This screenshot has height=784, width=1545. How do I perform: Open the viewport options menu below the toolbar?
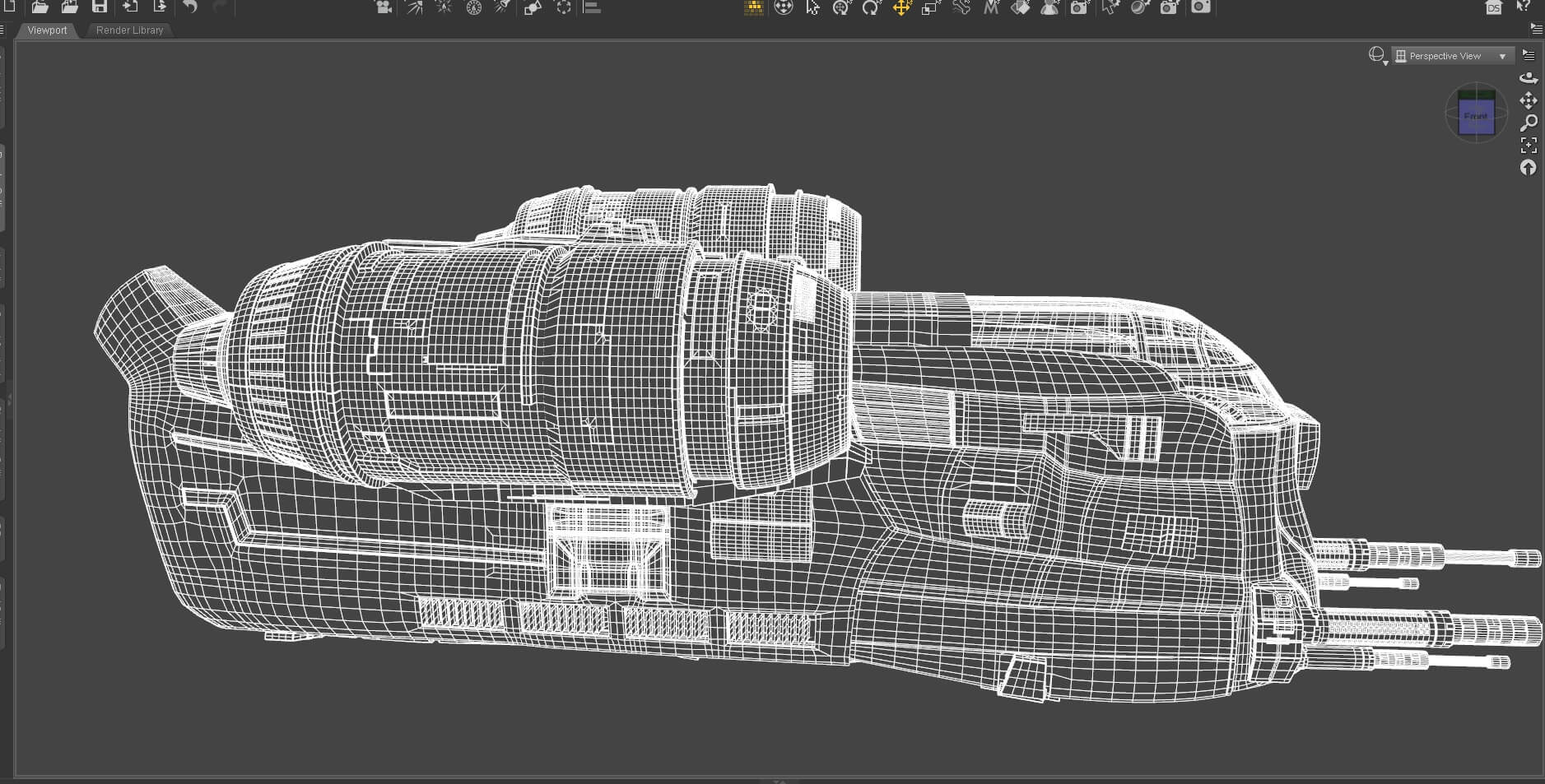click(1529, 55)
